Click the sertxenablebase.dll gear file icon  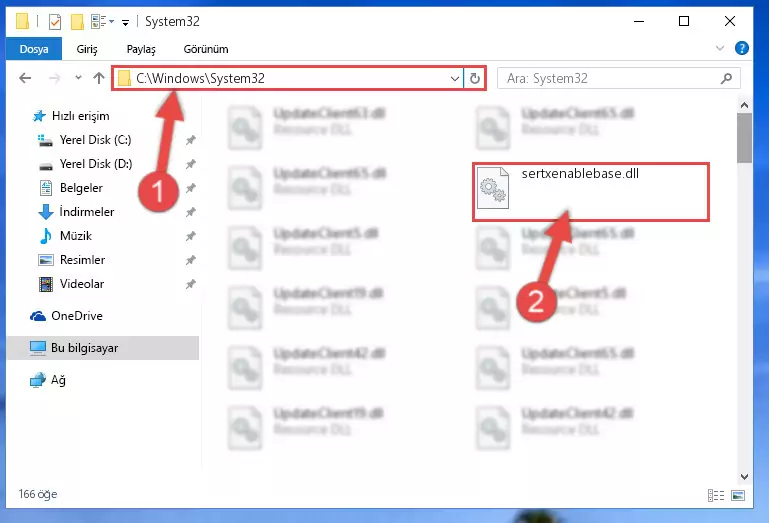[x=493, y=188]
